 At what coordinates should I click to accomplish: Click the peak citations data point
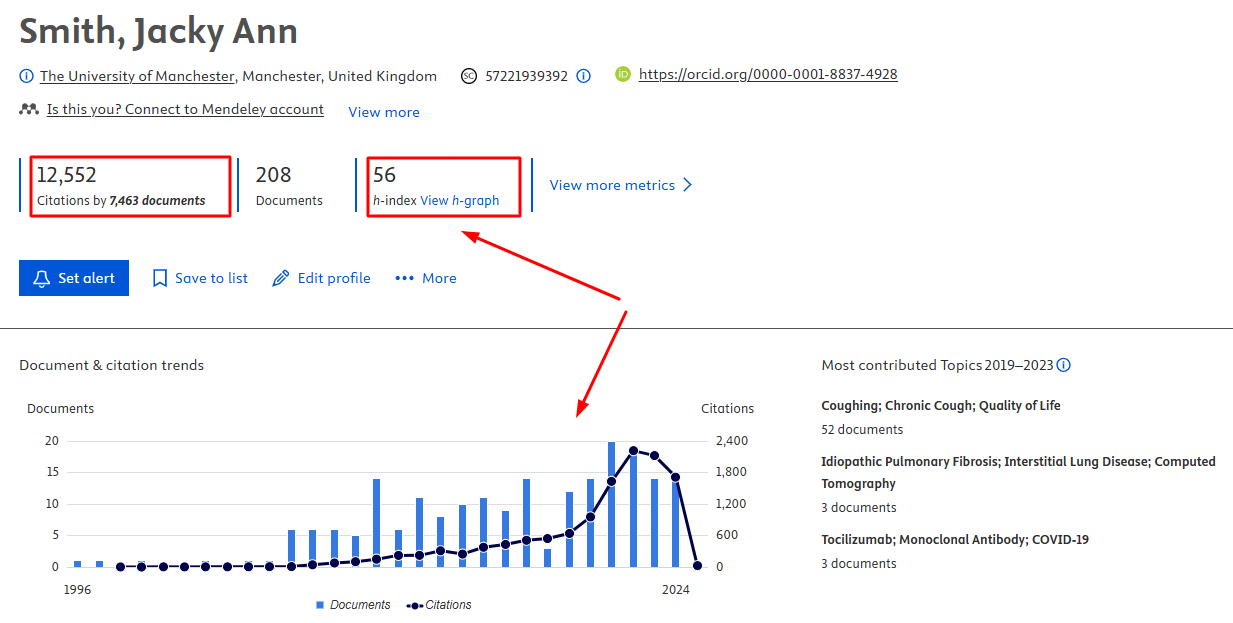tap(633, 451)
